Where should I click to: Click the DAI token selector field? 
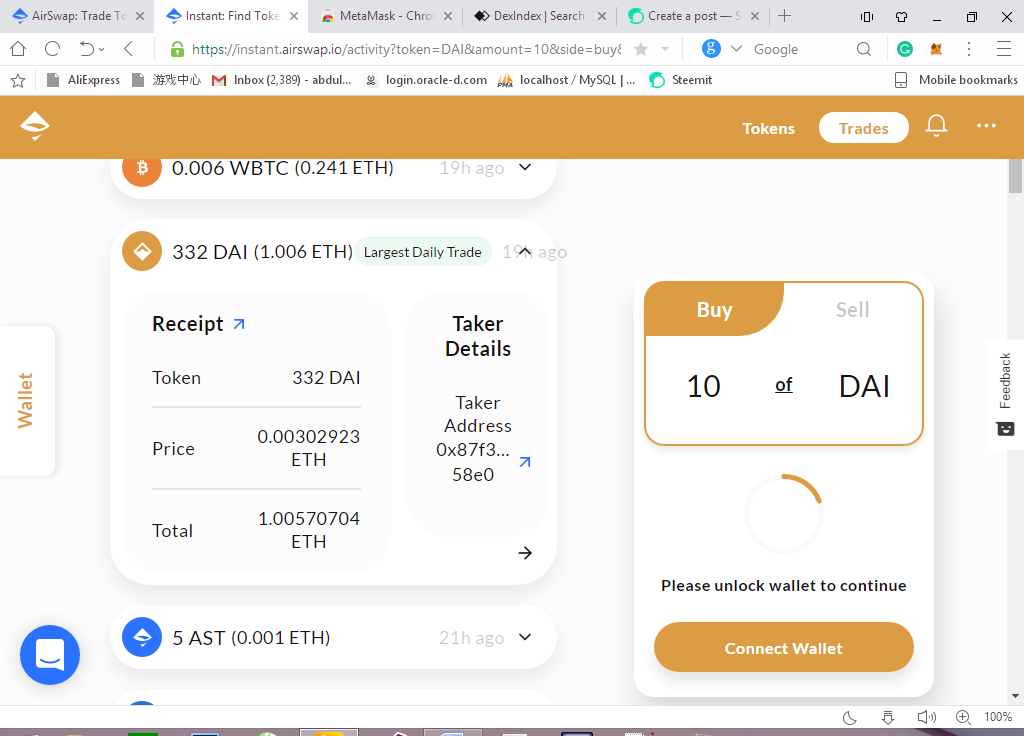(x=863, y=386)
